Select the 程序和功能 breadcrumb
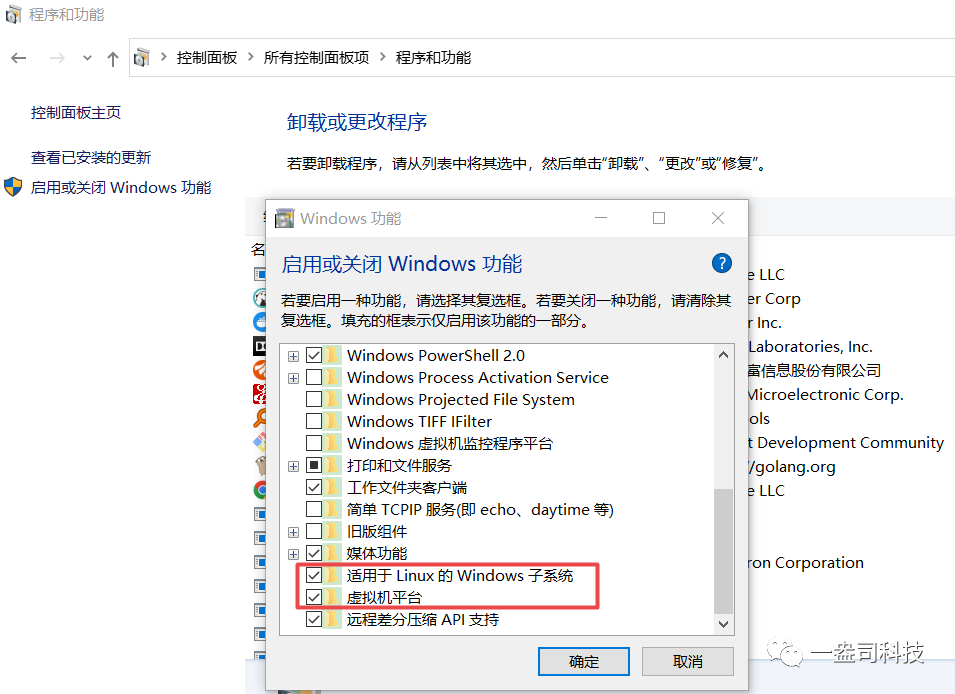Image resolution: width=955 pixels, height=694 pixels. (433, 57)
